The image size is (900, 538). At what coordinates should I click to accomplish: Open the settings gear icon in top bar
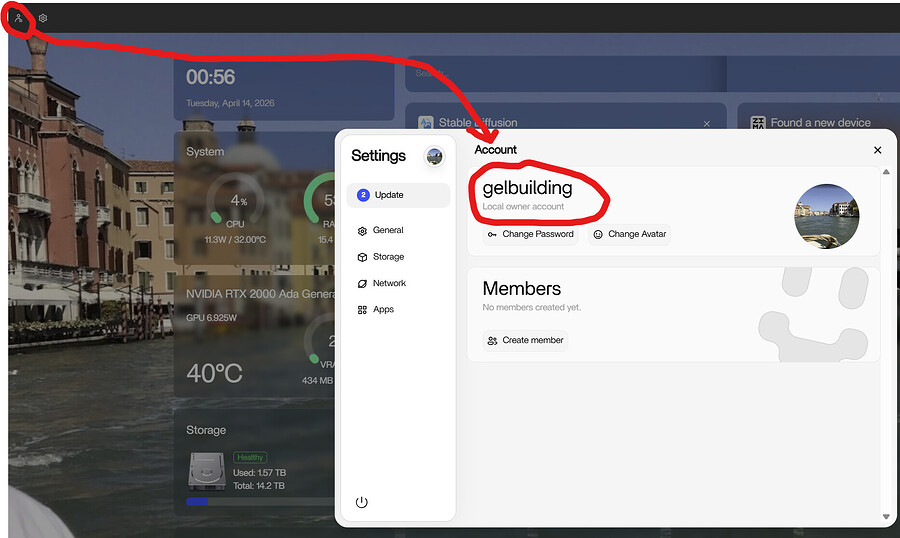[x=43, y=18]
